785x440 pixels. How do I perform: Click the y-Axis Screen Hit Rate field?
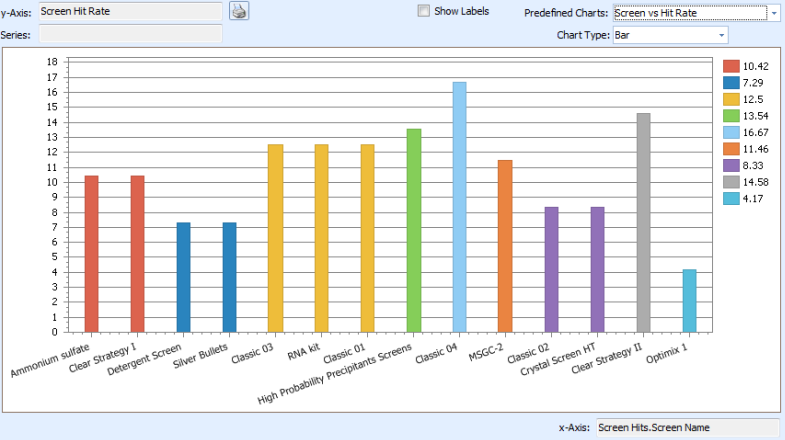tap(131, 11)
